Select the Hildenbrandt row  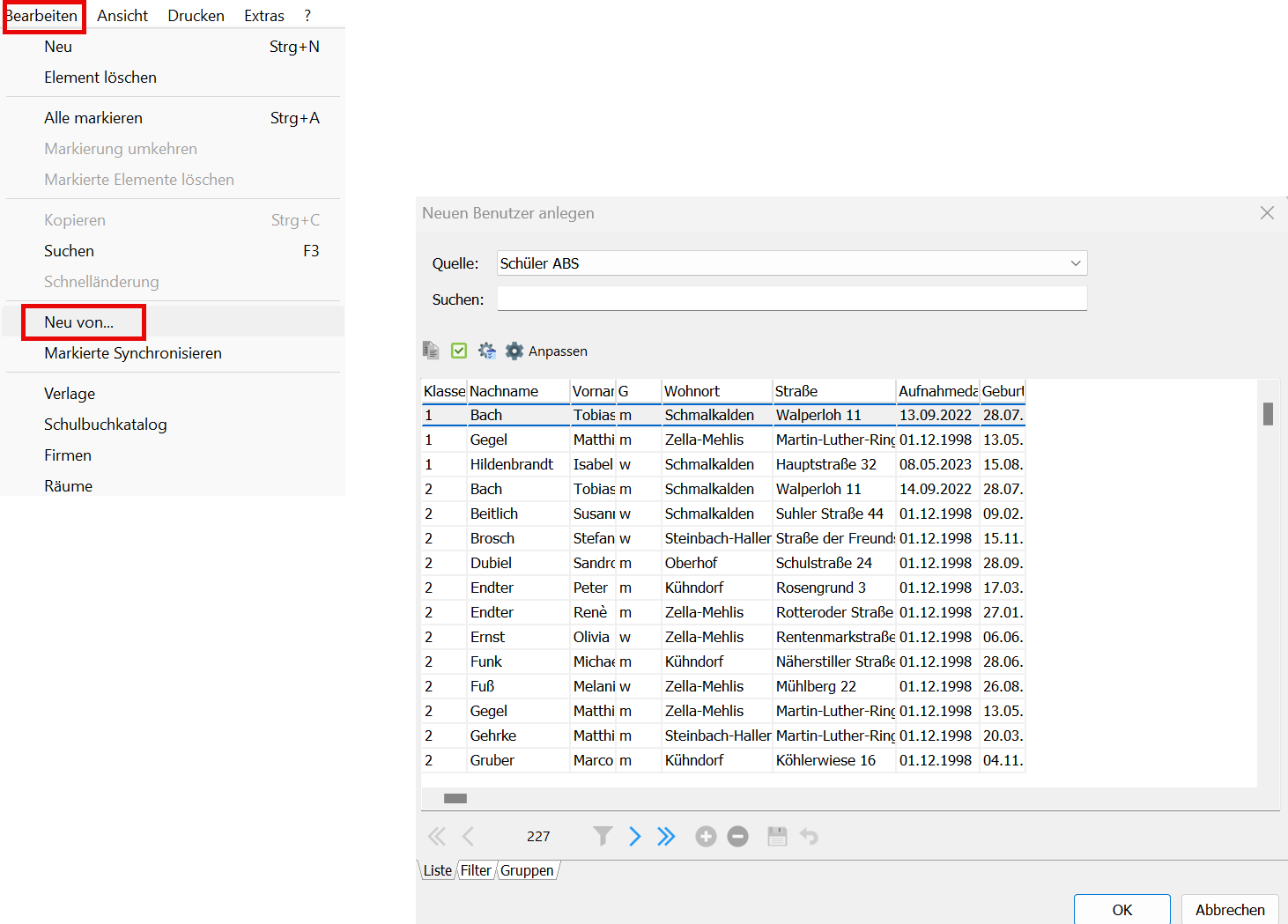723,464
